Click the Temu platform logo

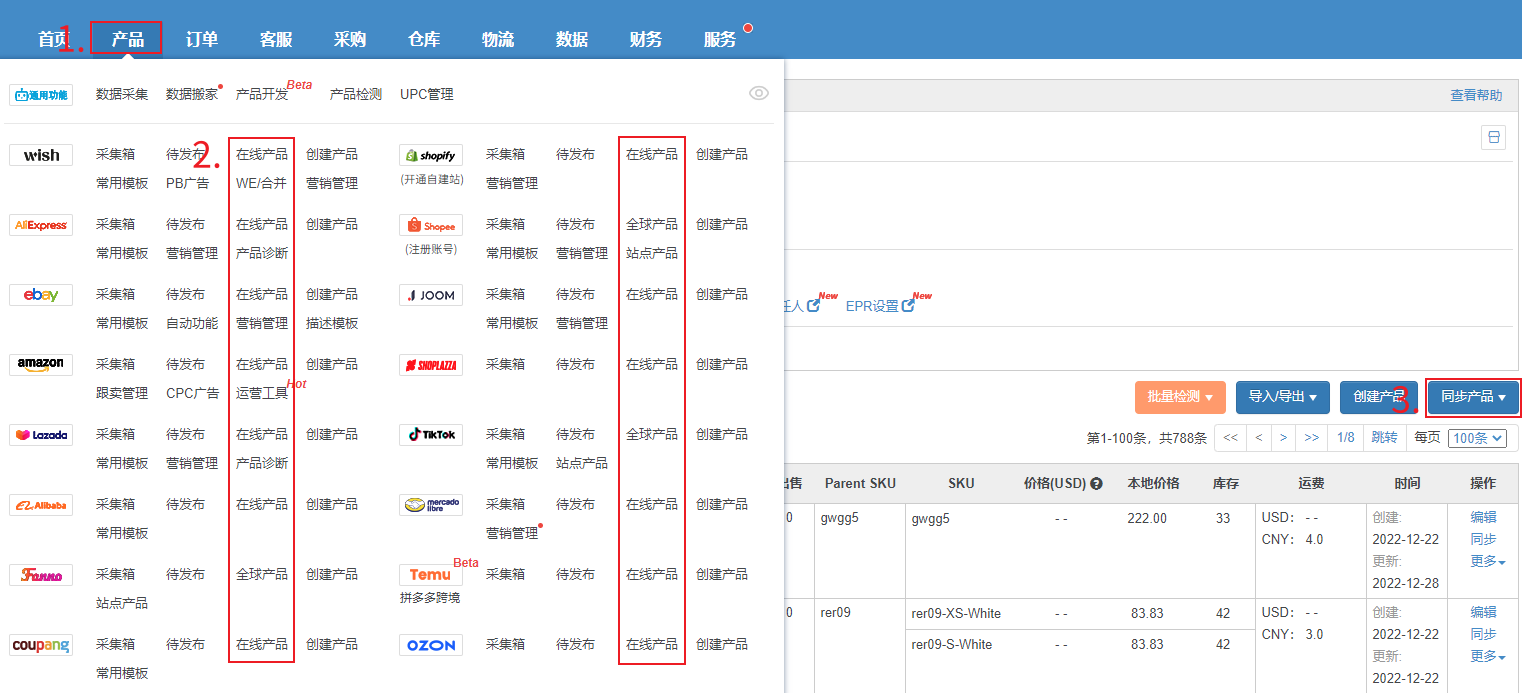(x=430, y=575)
